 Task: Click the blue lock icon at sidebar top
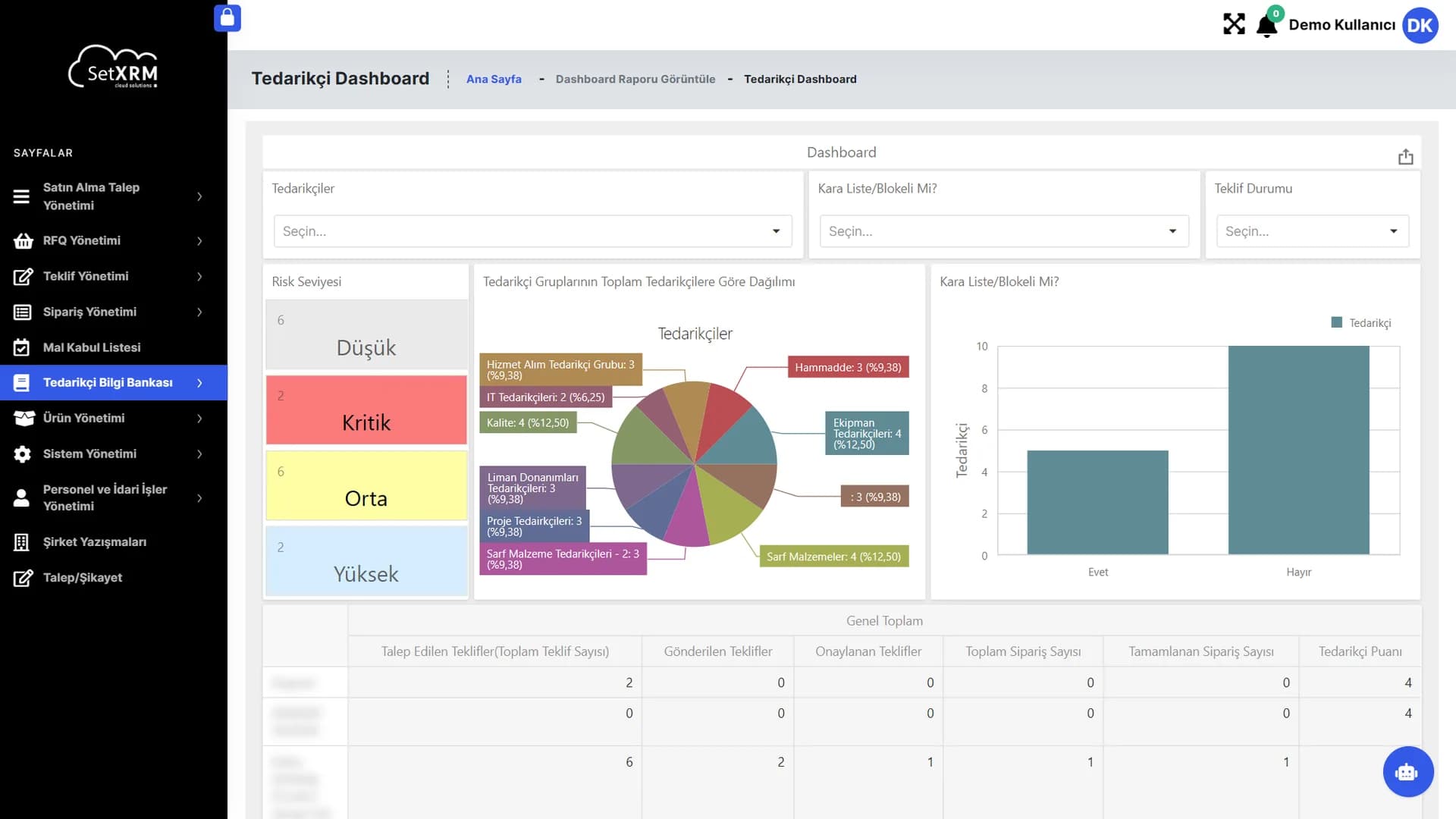click(227, 18)
